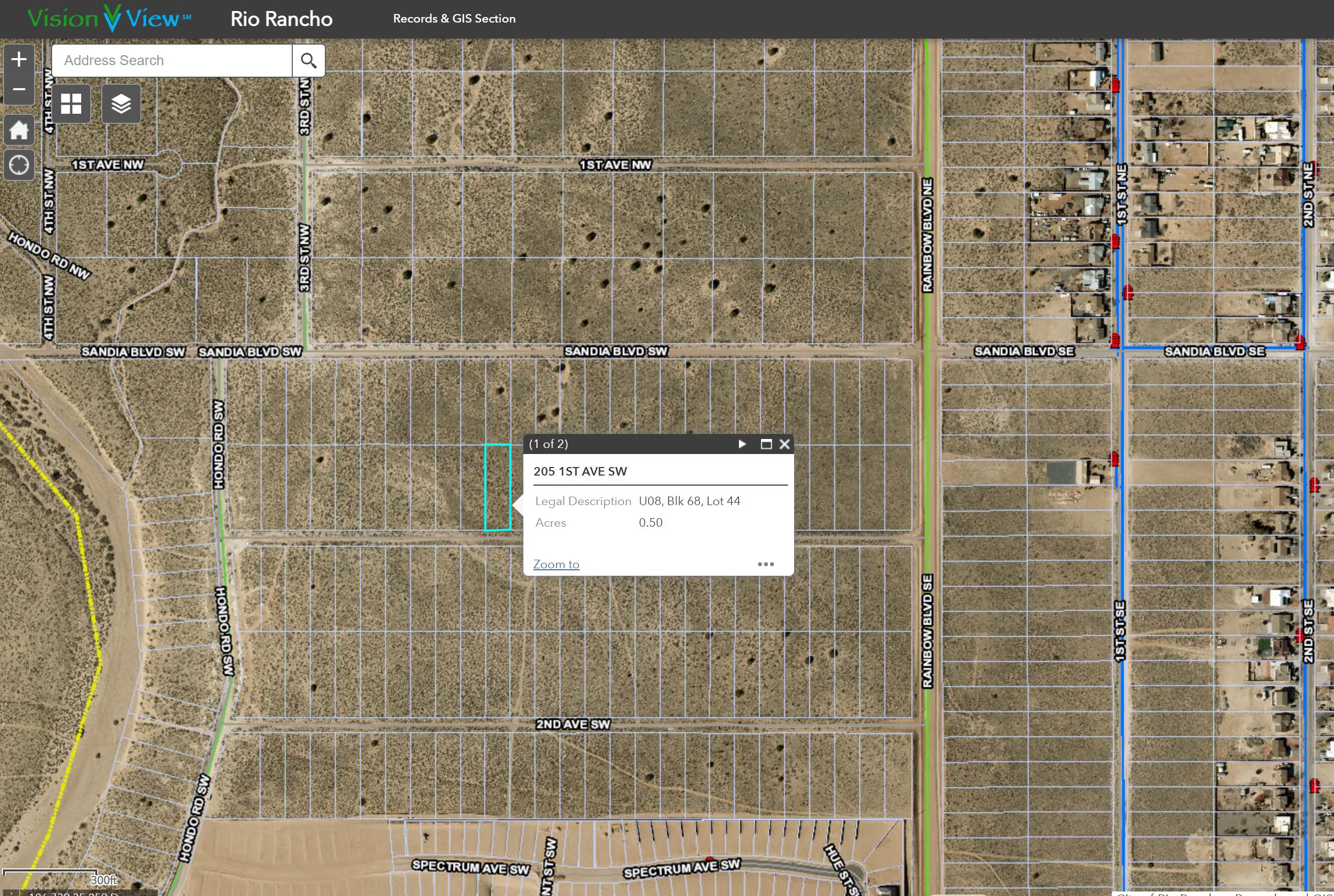Click the 2ND ST NE street label

(1308, 195)
